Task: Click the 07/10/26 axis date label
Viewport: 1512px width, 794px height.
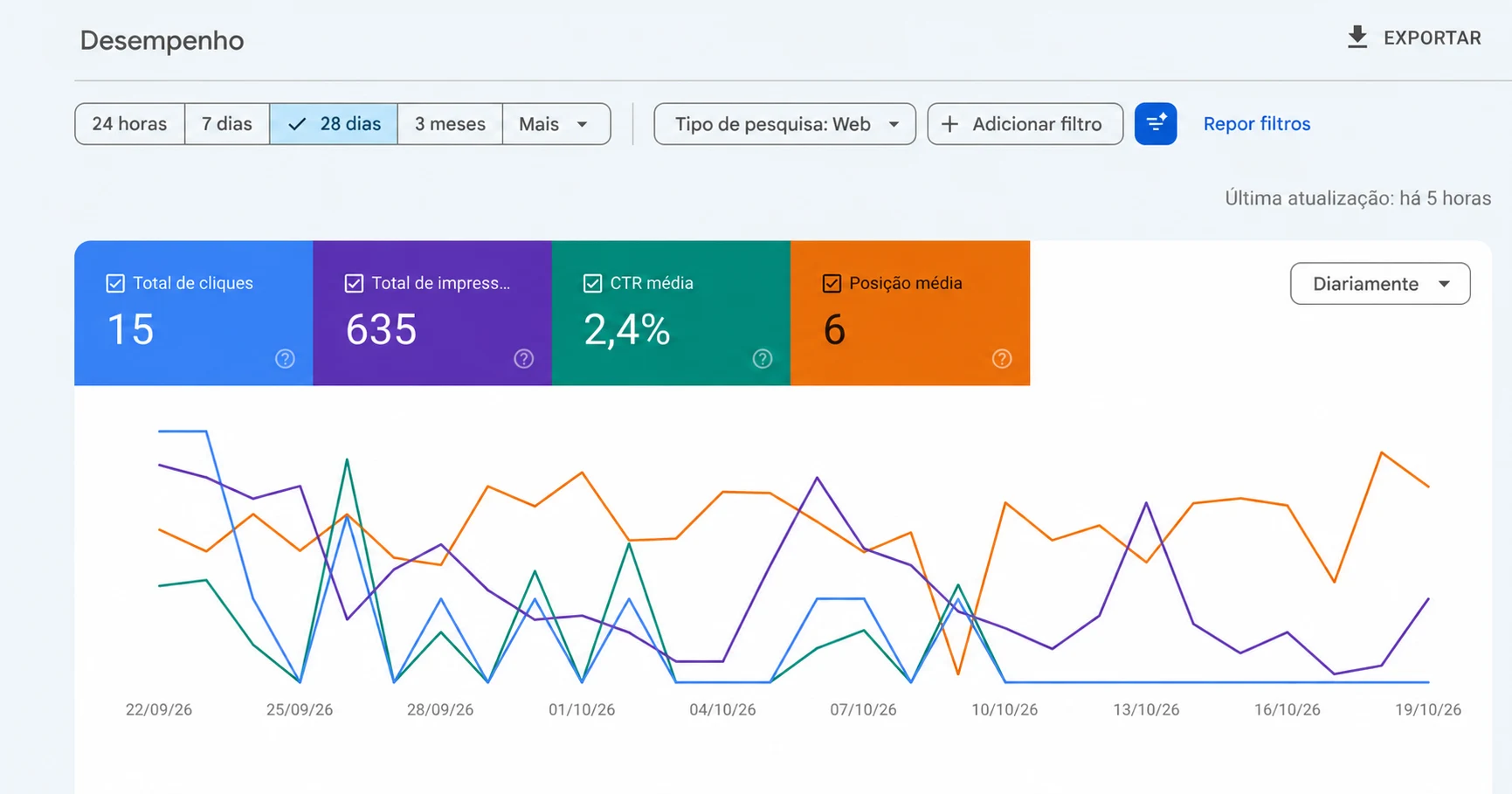Action: [x=863, y=709]
